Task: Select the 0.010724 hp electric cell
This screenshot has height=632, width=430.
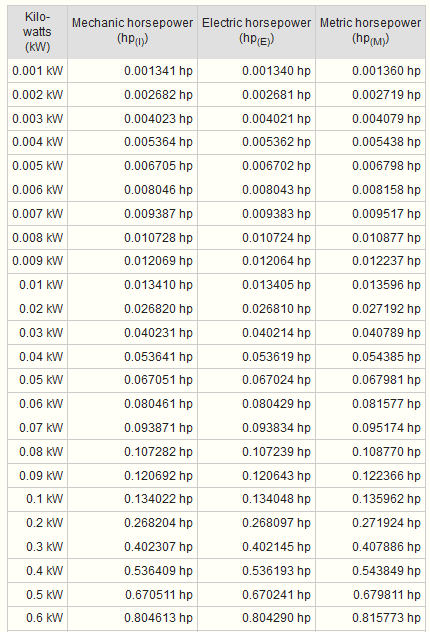Action: (256, 237)
